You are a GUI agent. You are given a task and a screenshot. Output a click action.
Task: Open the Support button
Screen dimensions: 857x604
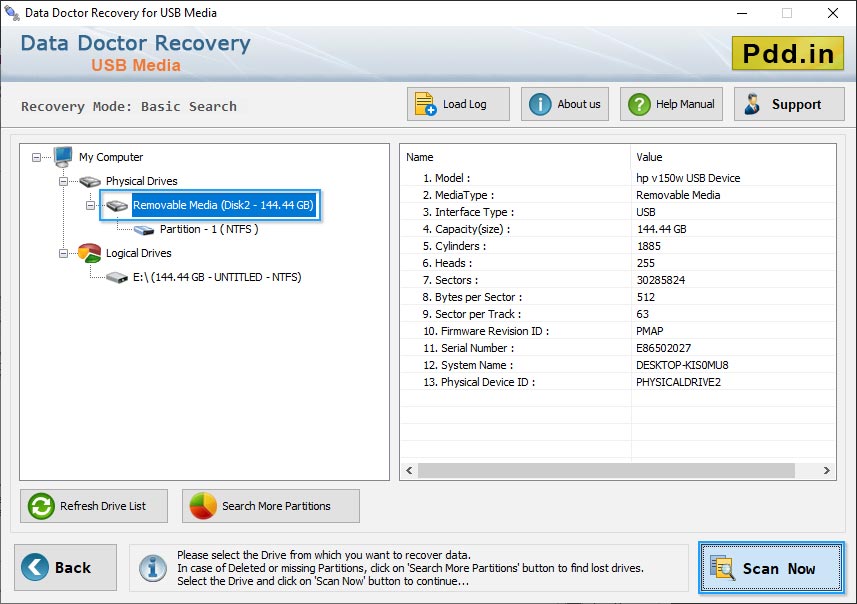[x=789, y=104]
